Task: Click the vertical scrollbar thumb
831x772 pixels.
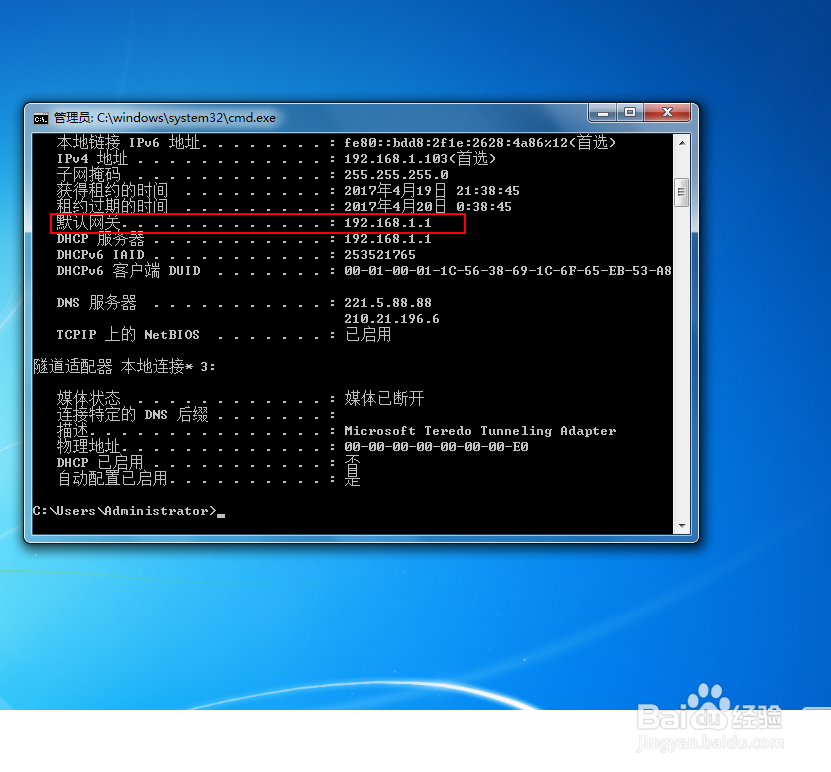Action: (682, 192)
